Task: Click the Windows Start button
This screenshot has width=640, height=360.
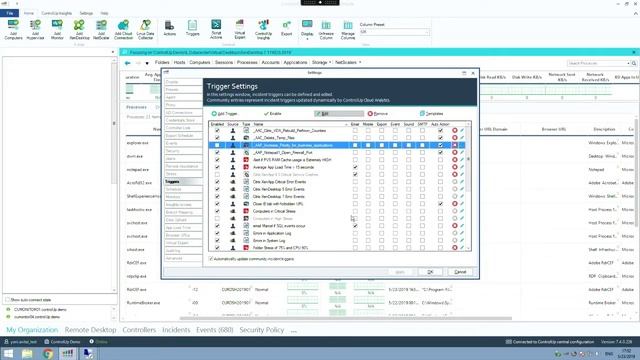Action: coord(8,353)
